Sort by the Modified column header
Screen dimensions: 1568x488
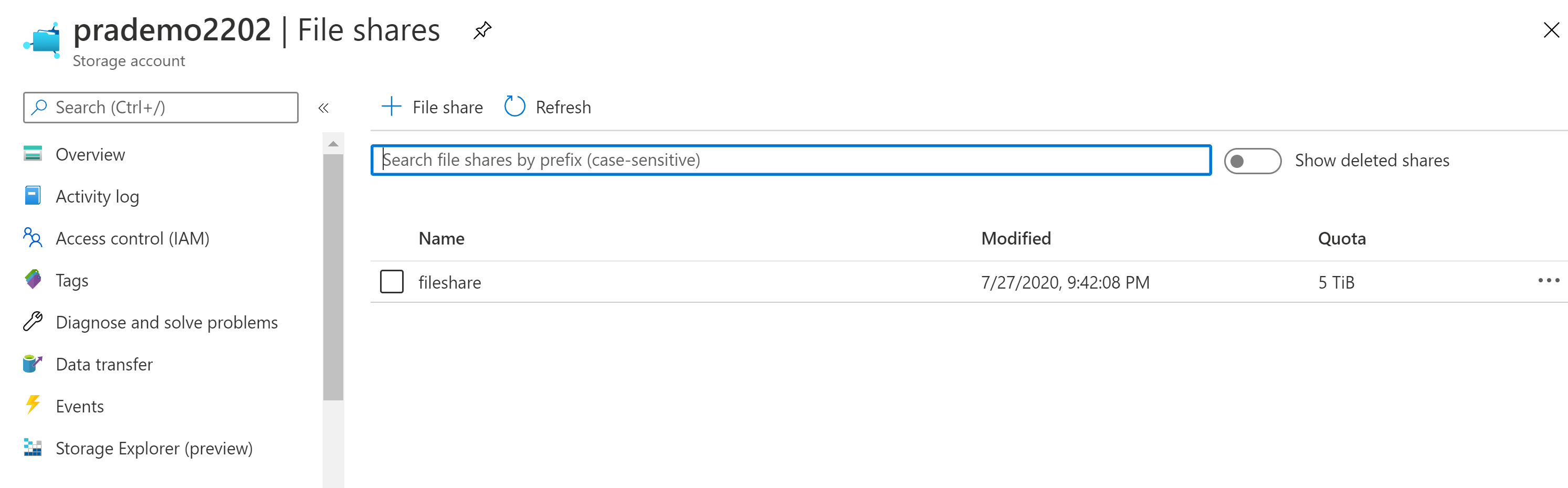1016,239
